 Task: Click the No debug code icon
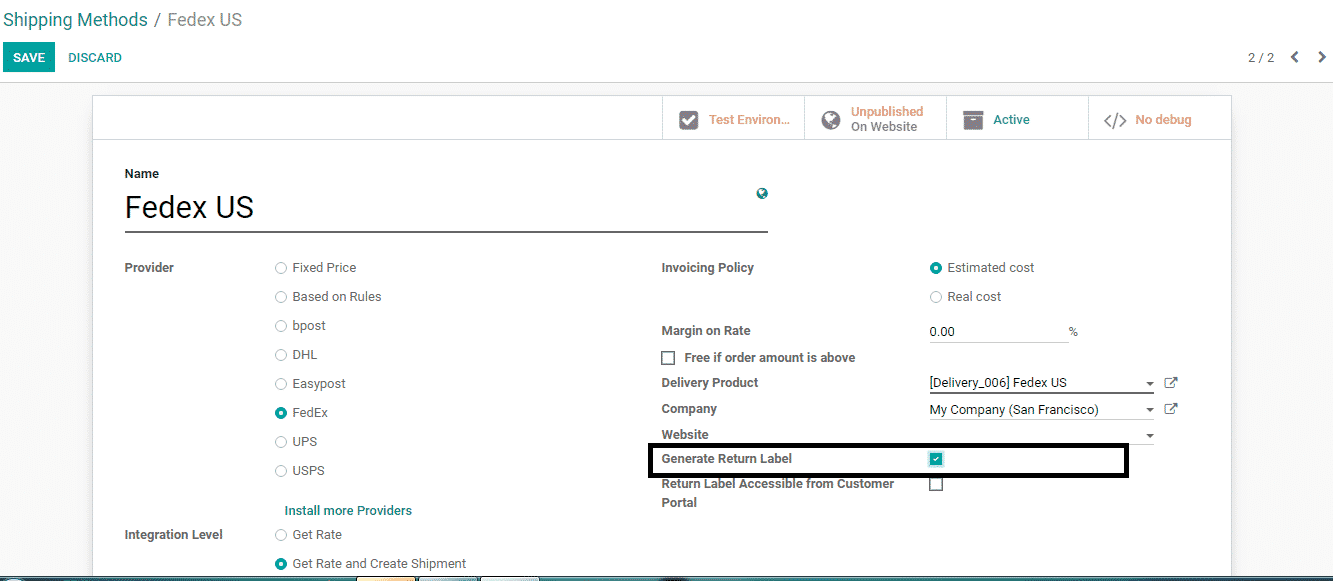point(1115,120)
